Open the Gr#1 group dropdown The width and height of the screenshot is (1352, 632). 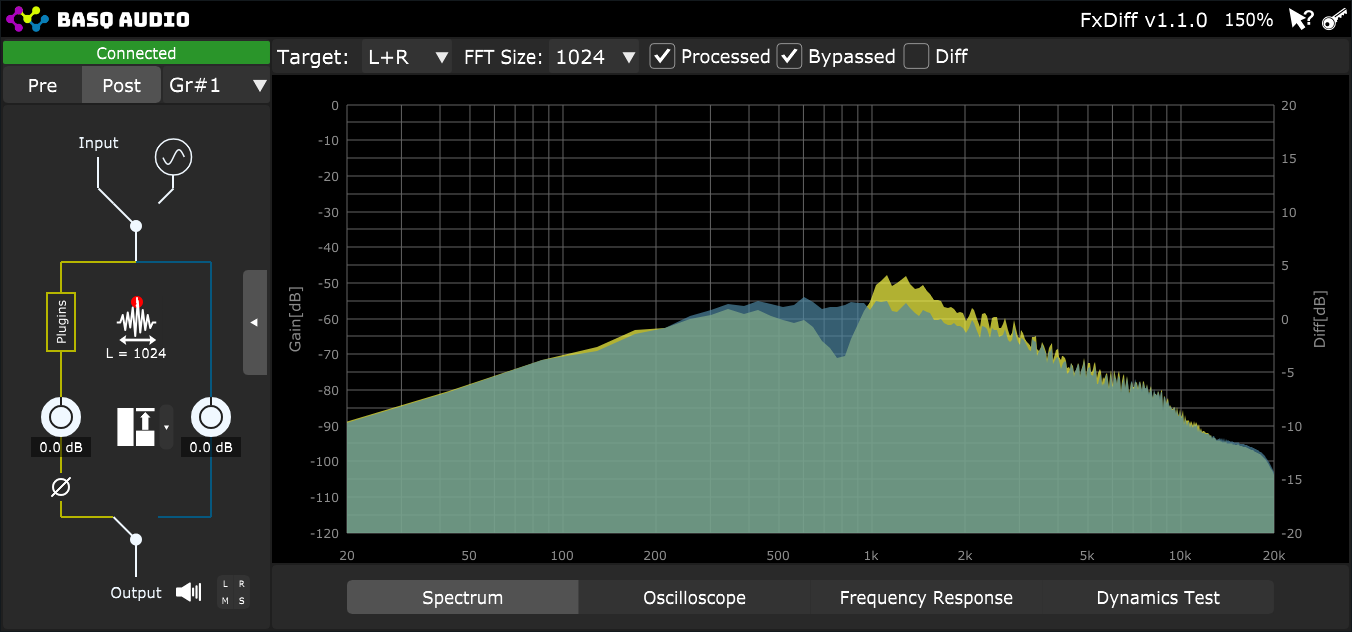[217, 86]
